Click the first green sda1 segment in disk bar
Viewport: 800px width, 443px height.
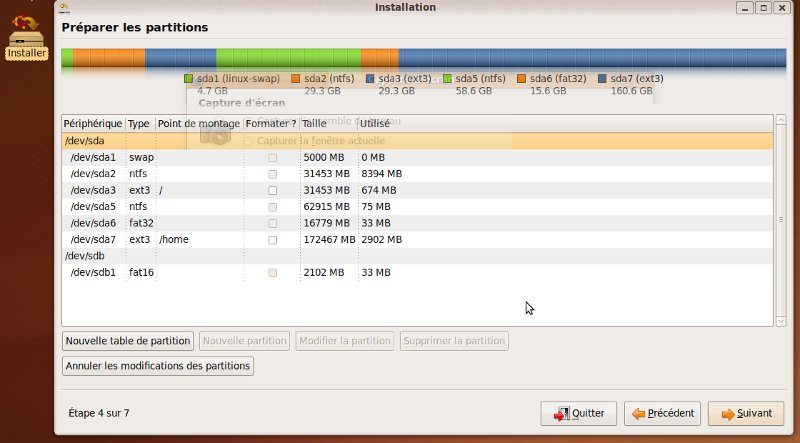click(67, 58)
